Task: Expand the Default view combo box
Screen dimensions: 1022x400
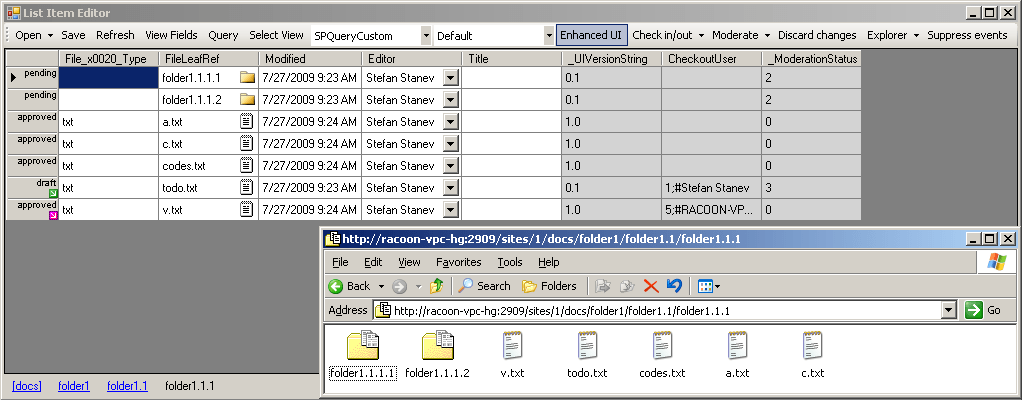Action: pos(549,36)
